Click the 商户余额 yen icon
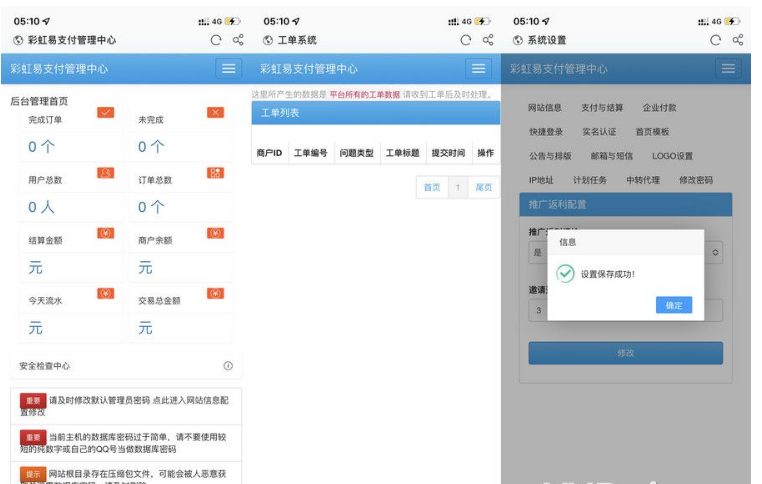Screen dimensions: 762x484 click(215, 233)
